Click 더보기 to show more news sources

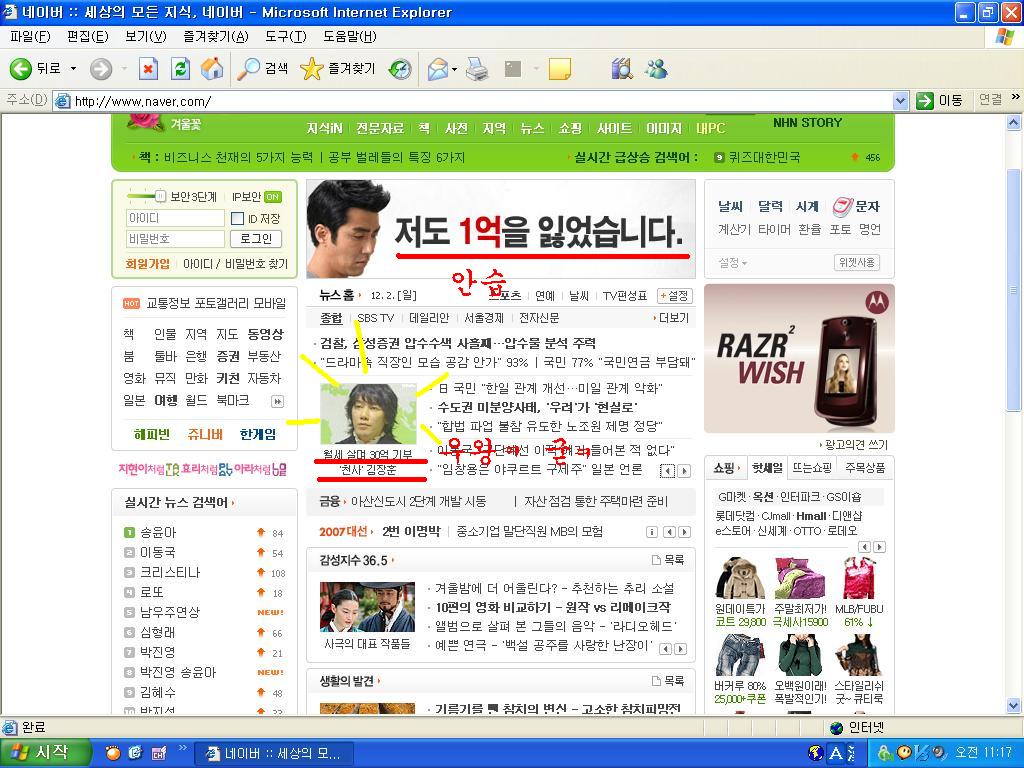coord(671,318)
